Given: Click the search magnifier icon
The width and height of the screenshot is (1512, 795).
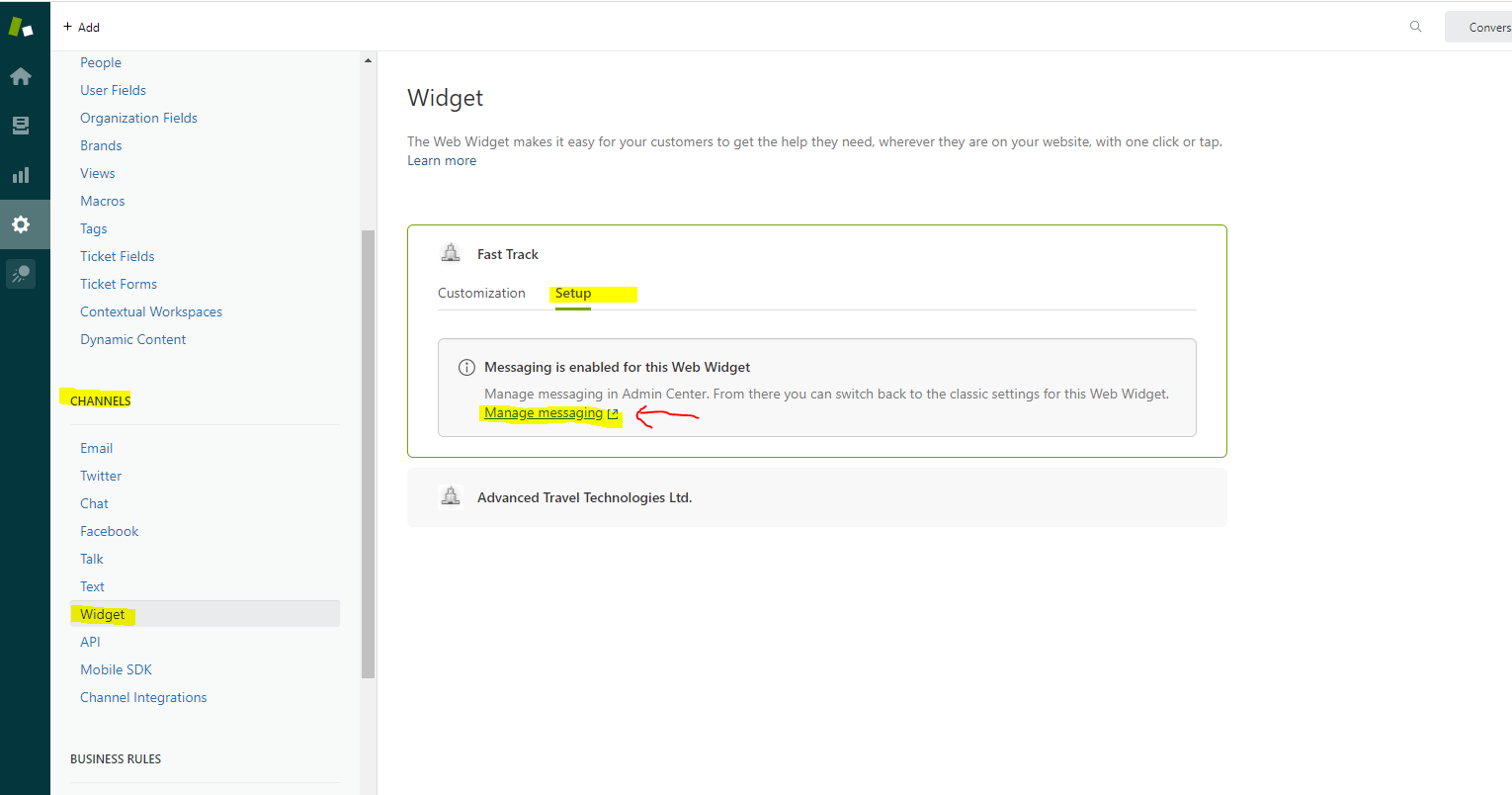Looking at the screenshot, I should (1415, 27).
